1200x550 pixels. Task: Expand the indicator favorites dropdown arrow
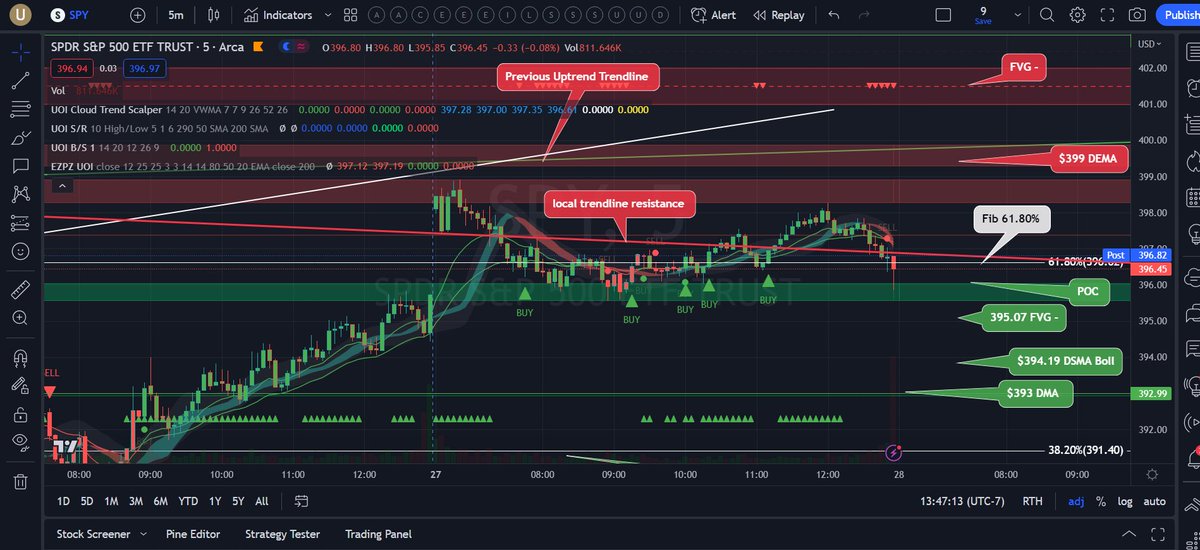328,15
